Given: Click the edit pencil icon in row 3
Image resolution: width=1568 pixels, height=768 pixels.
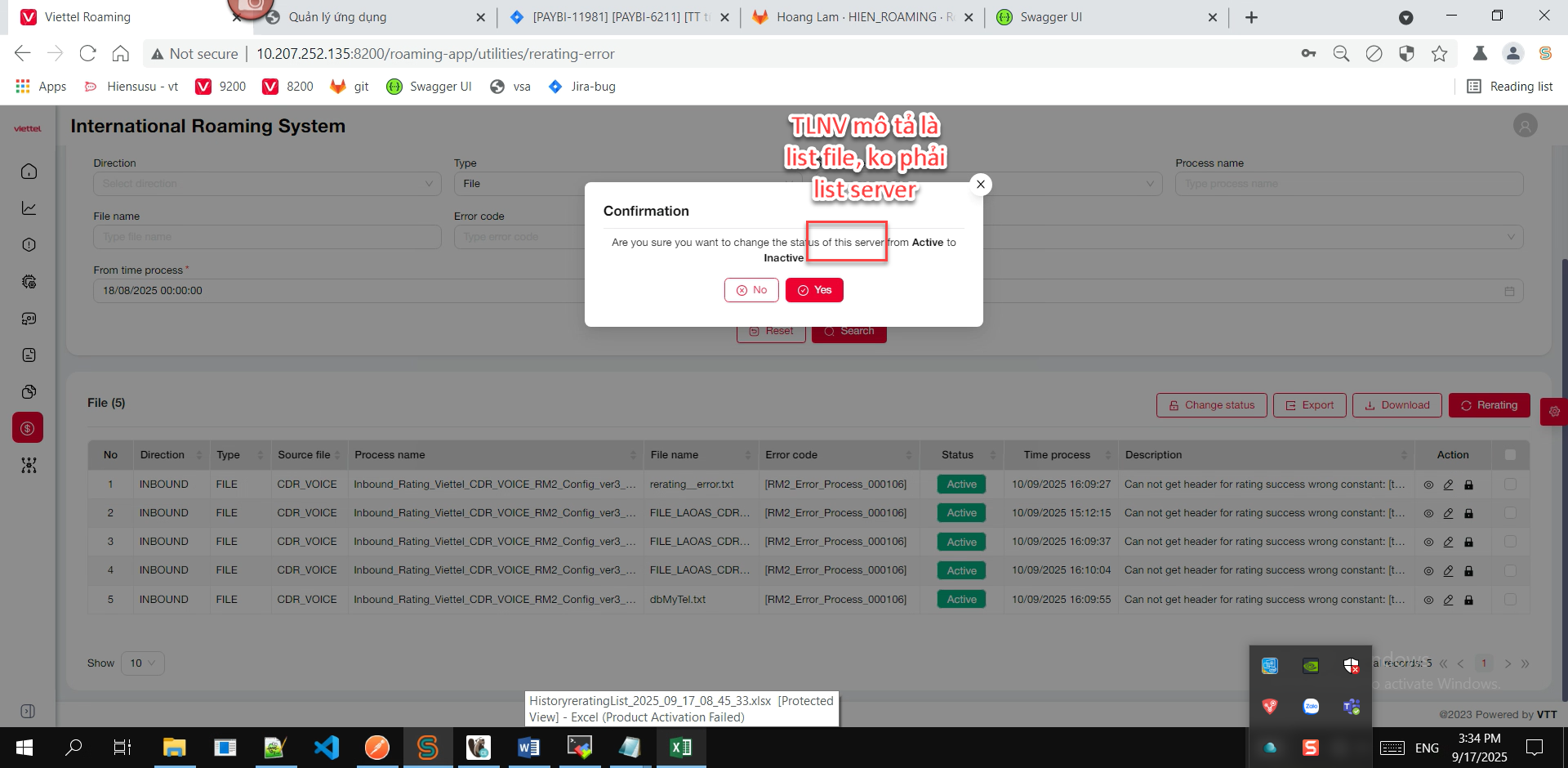Looking at the screenshot, I should click(1448, 543).
